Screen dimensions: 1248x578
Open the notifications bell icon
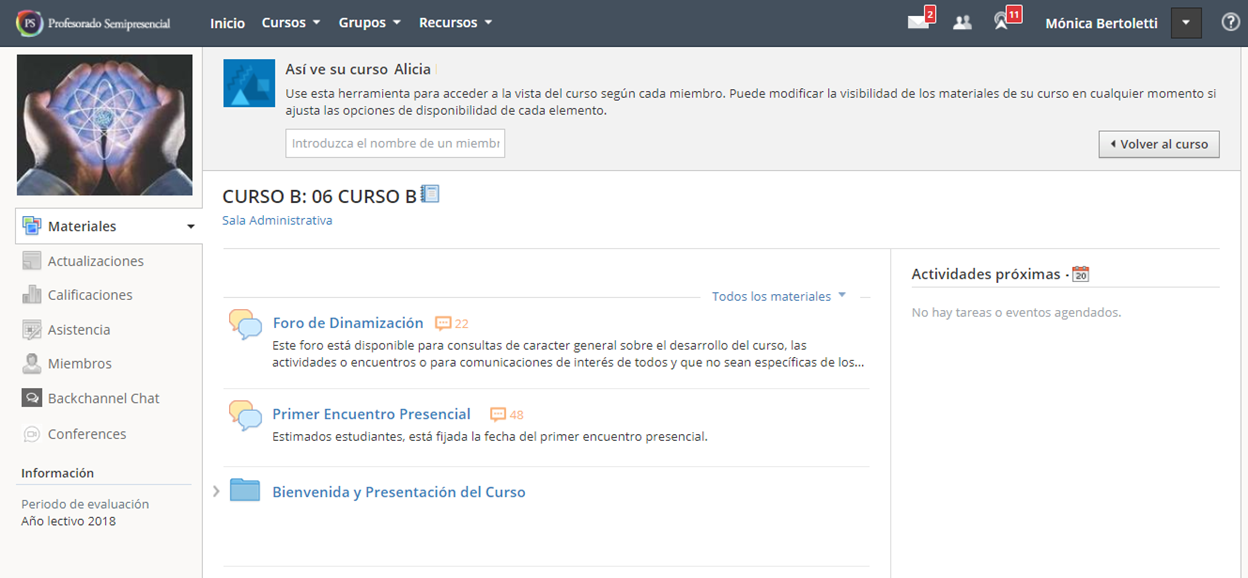1003,21
